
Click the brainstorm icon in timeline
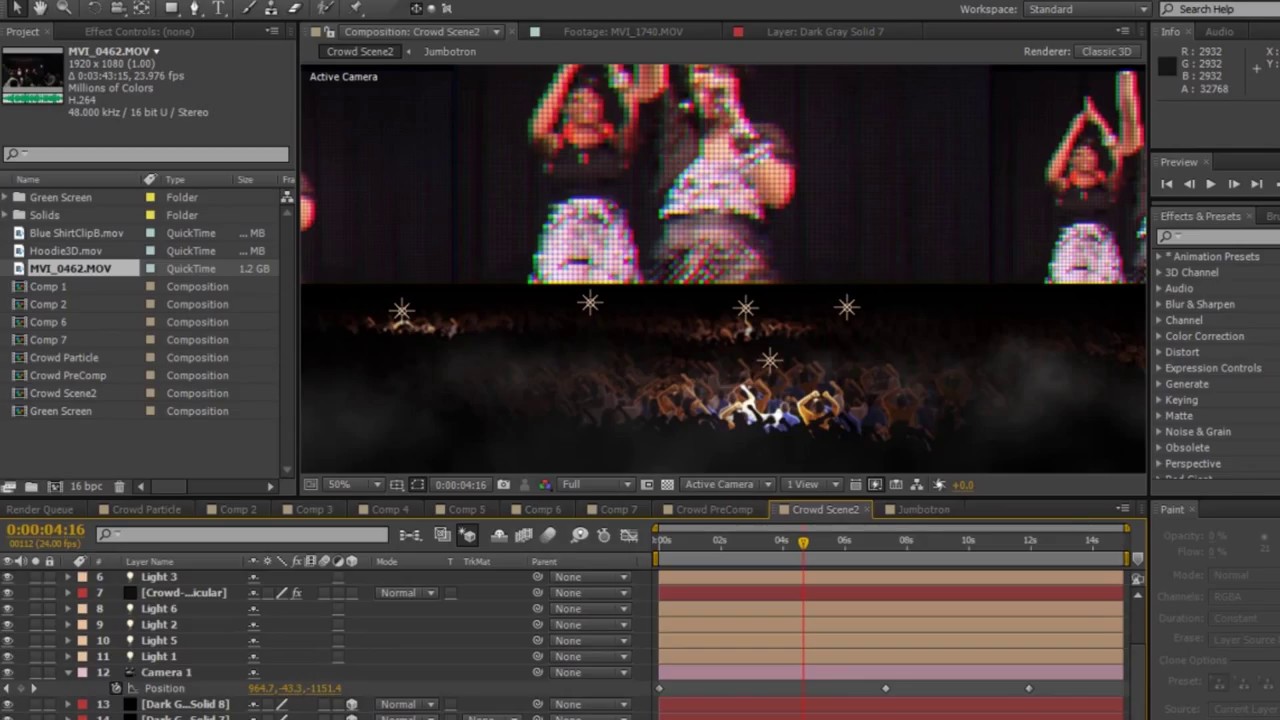(579, 536)
